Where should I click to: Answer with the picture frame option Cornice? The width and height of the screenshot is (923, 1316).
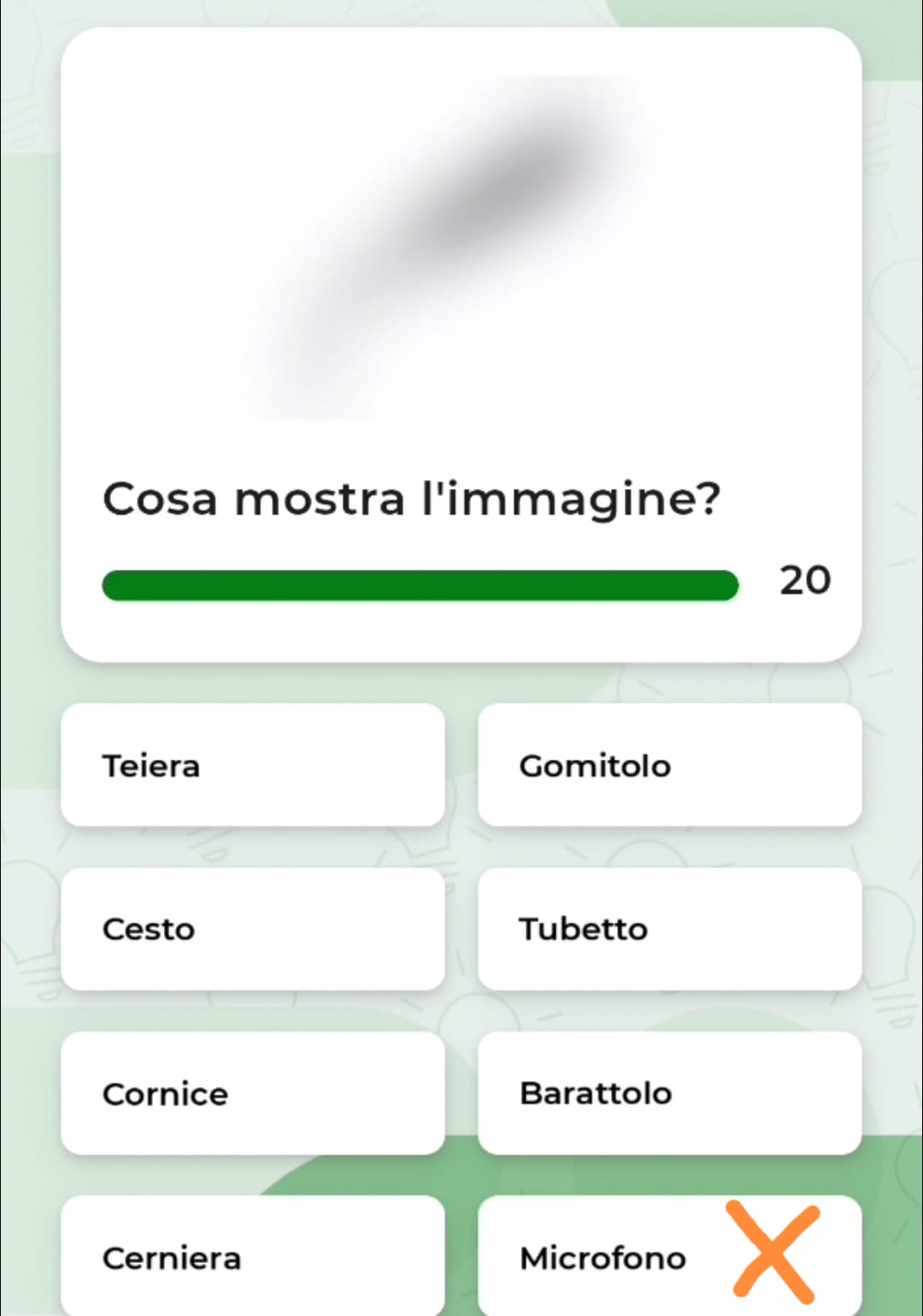tap(253, 1093)
